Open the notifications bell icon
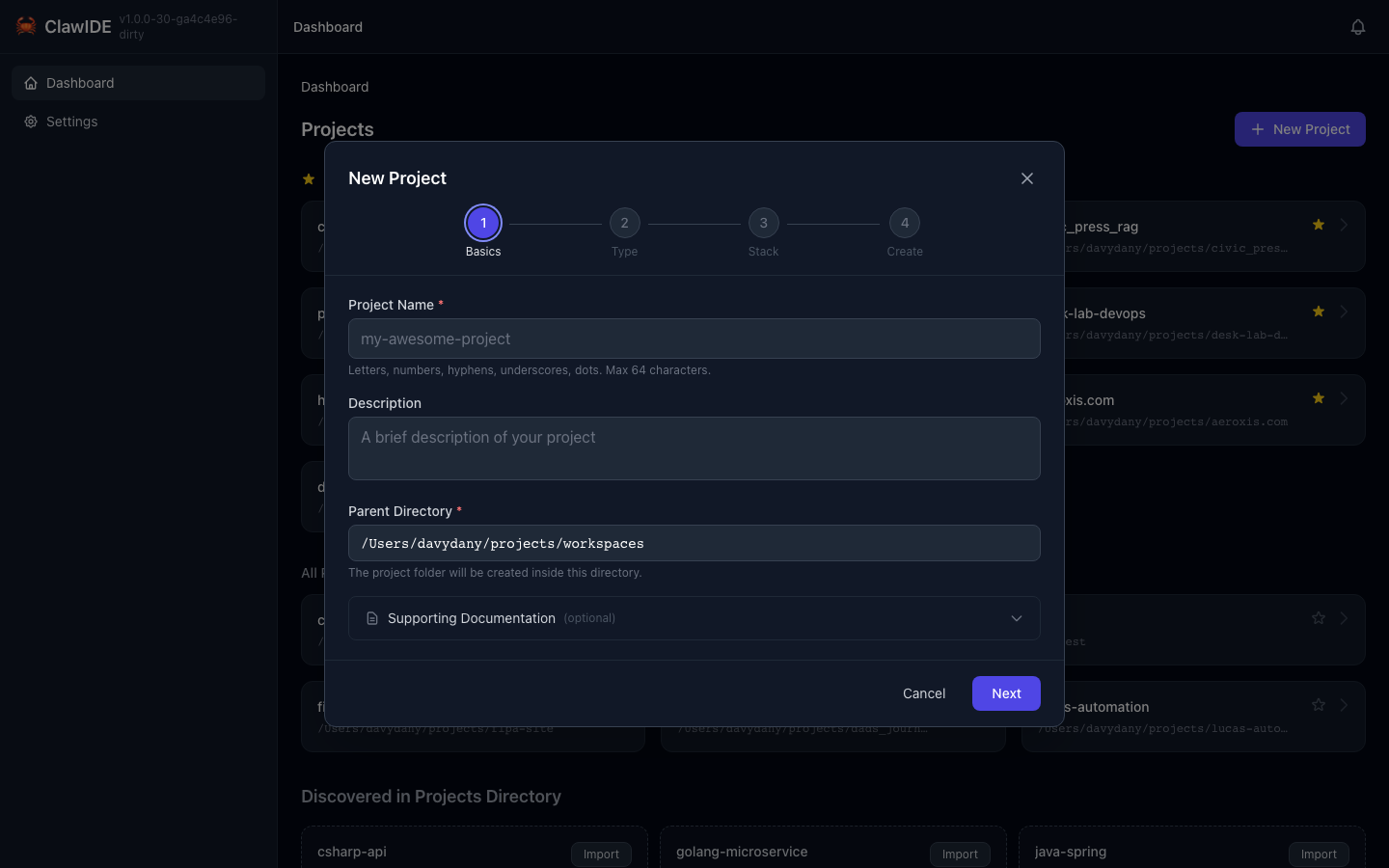Viewport: 1389px width, 868px height. [x=1358, y=26]
